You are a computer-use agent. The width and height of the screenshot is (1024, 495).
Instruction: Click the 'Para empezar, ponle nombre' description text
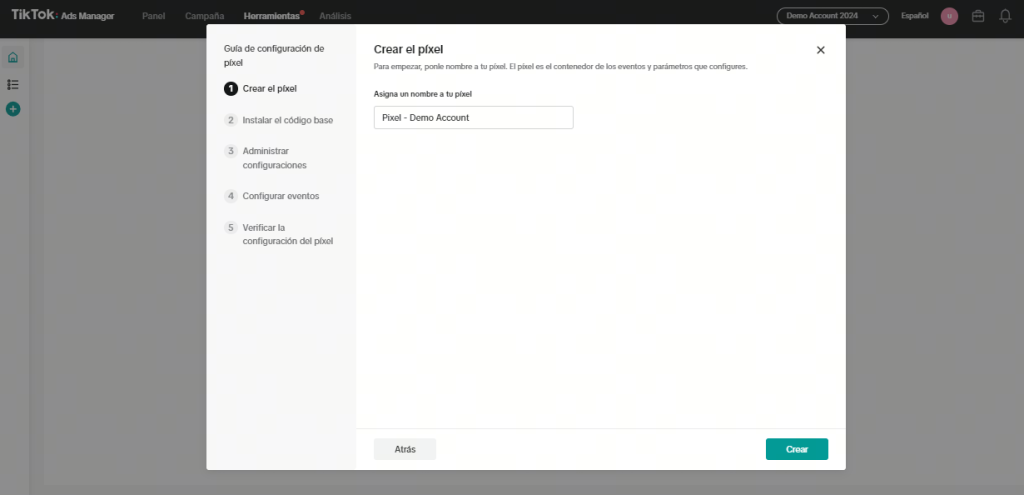coord(560,67)
